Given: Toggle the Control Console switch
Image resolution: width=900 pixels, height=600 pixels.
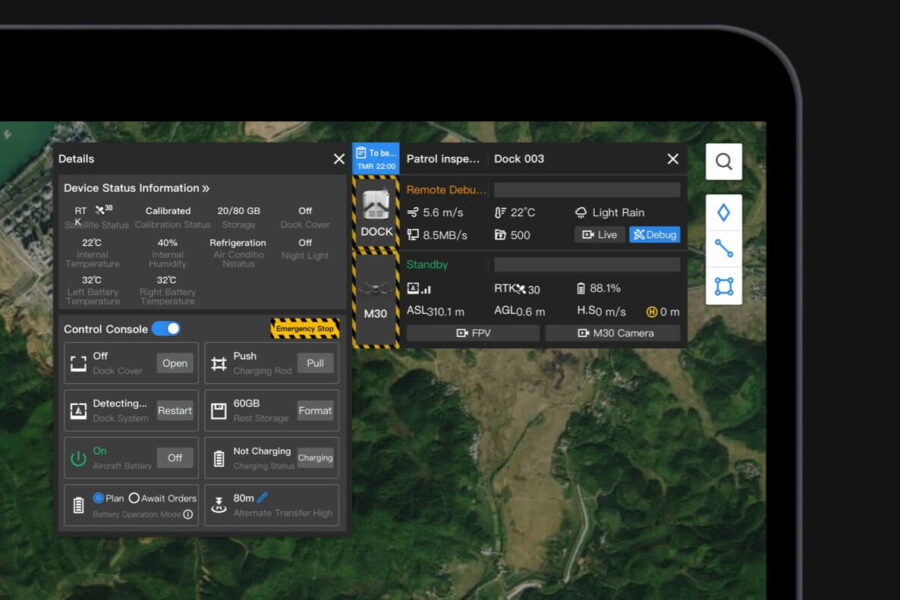Looking at the screenshot, I should click(x=166, y=329).
